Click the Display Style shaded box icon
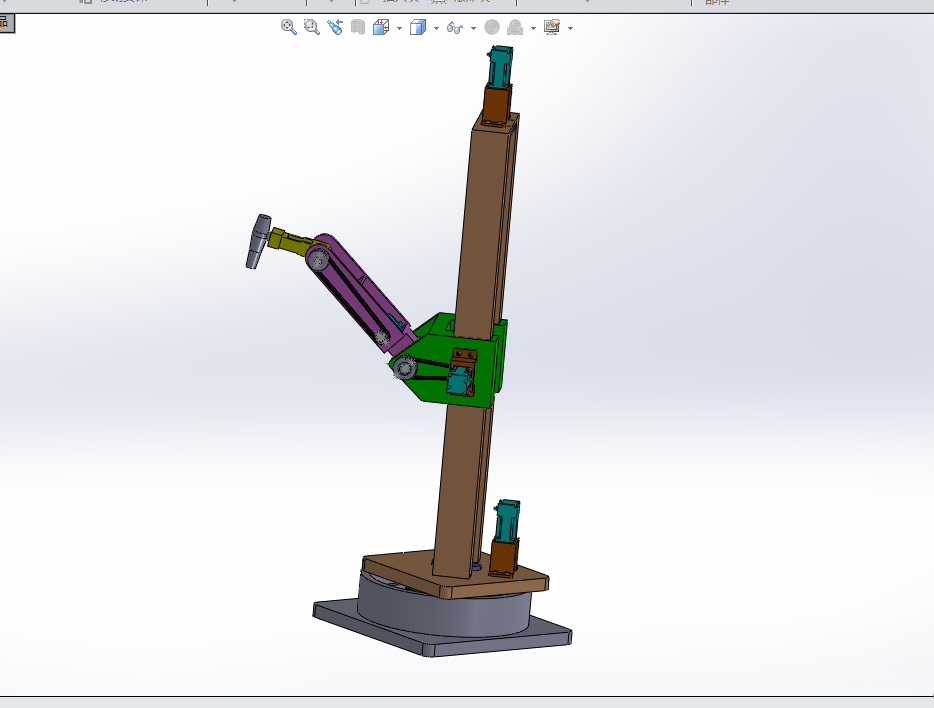This screenshot has width=934, height=708. pyautogui.click(x=418, y=28)
